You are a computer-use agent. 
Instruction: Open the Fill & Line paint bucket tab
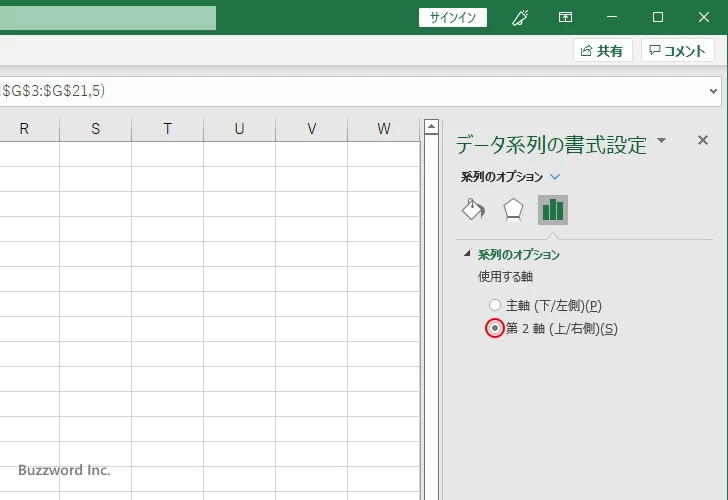(474, 210)
